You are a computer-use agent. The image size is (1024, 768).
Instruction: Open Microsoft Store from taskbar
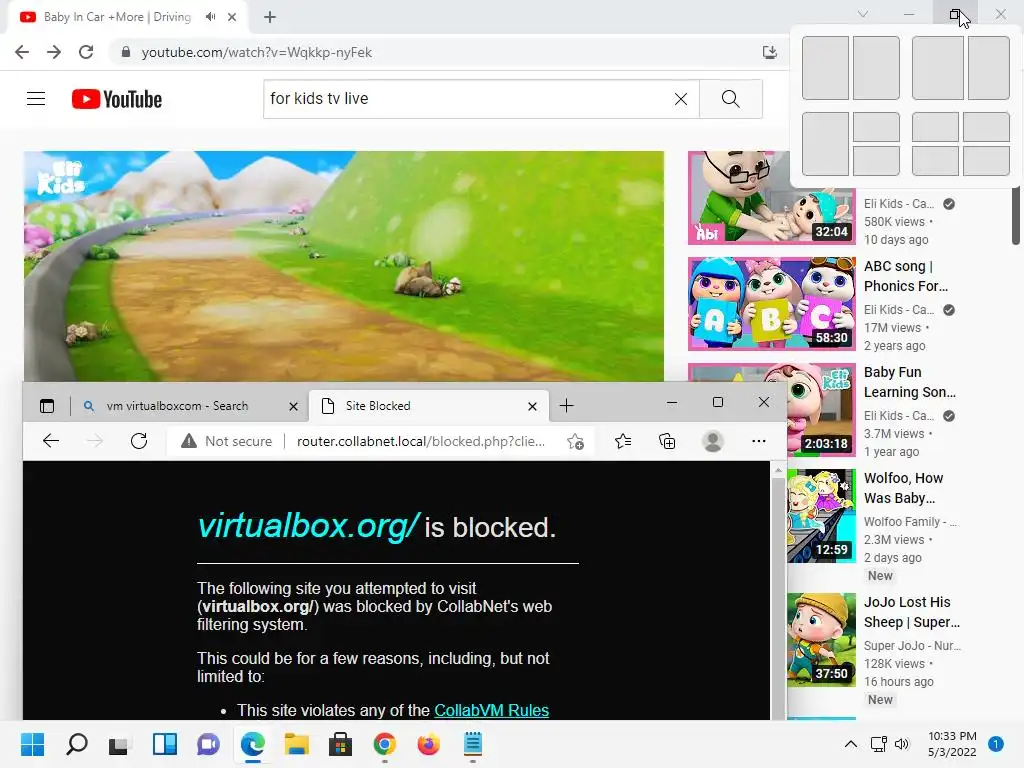[x=340, y=744]
